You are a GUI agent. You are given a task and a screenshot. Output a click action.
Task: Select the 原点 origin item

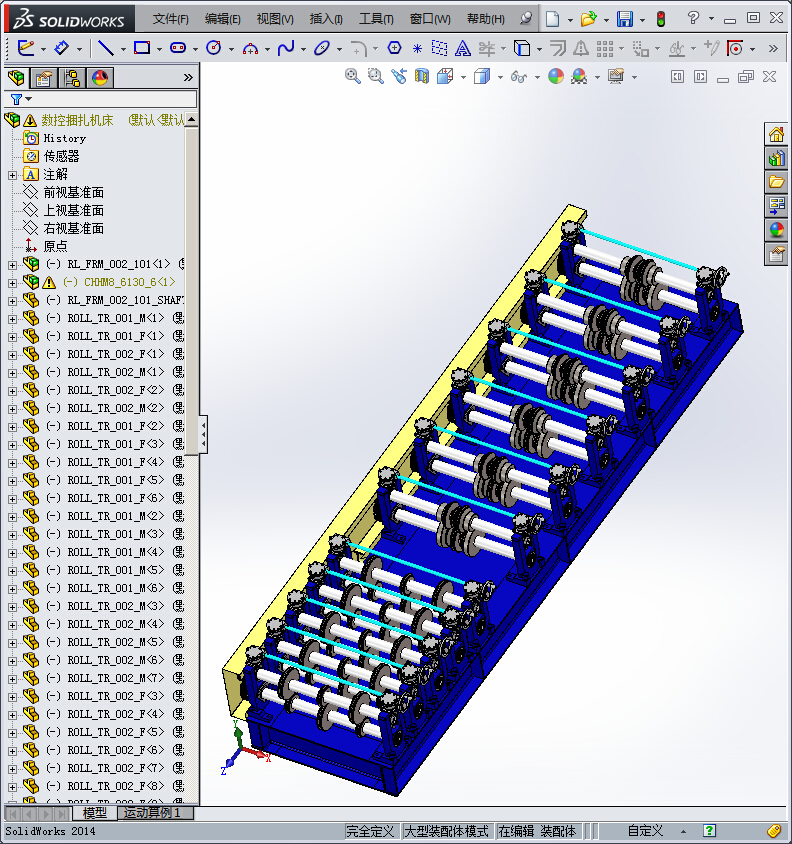tap(55, 247)
